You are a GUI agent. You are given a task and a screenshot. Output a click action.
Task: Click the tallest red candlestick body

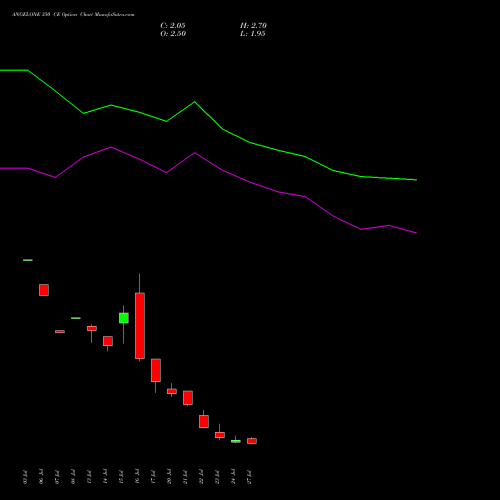tap(140, 326)
